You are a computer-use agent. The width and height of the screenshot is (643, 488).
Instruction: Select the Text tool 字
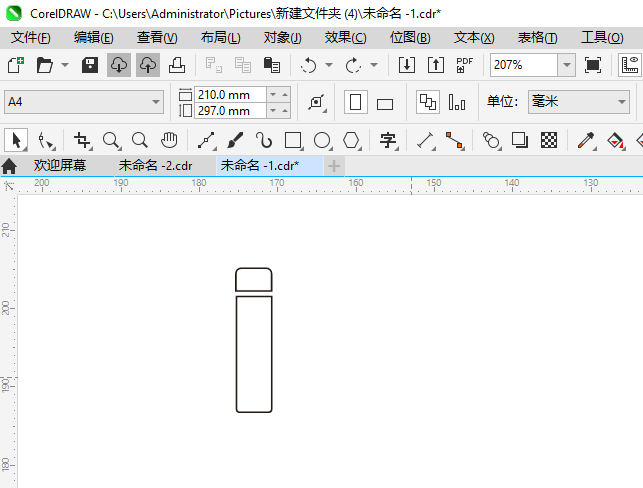[x=388, y=140]
